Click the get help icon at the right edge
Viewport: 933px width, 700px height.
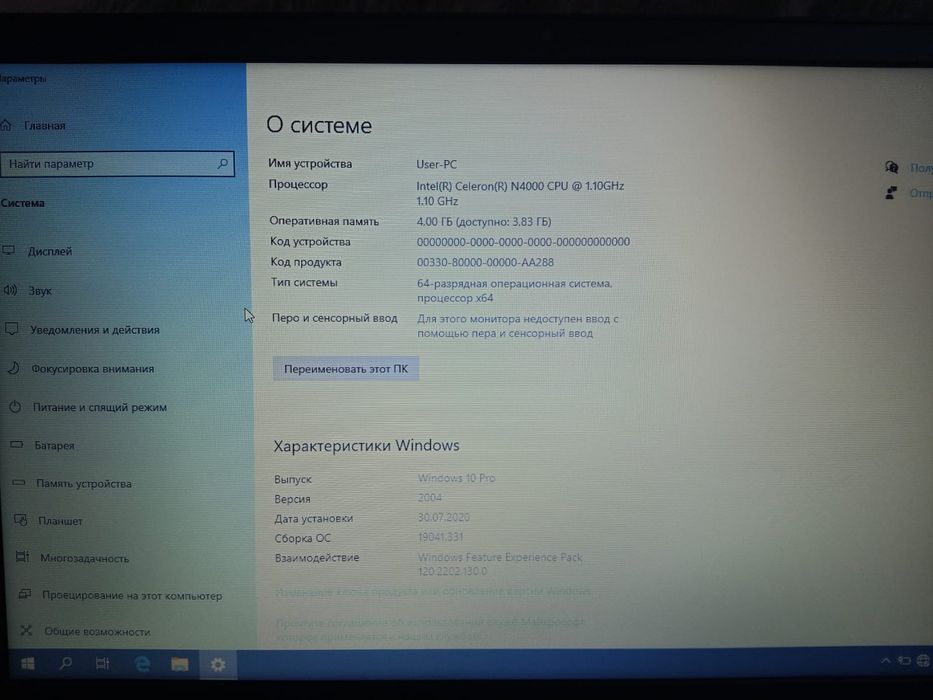(x=891, y=167)
